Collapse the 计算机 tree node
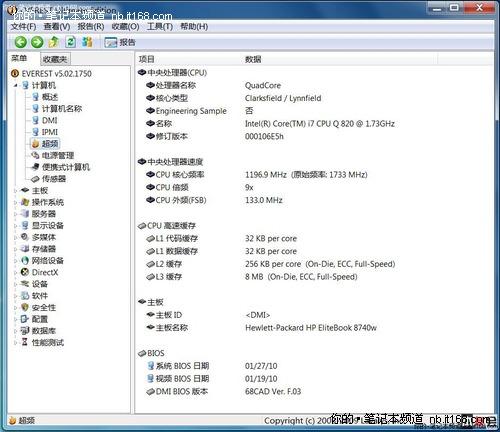This screenshot has height=432, width=500. (15, 85)
